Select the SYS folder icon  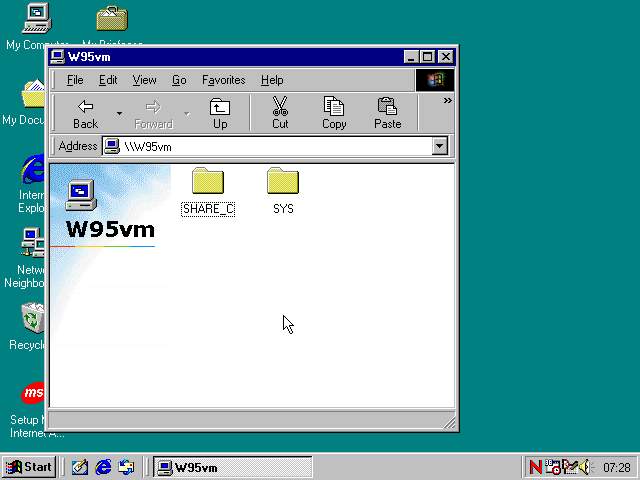283,180
